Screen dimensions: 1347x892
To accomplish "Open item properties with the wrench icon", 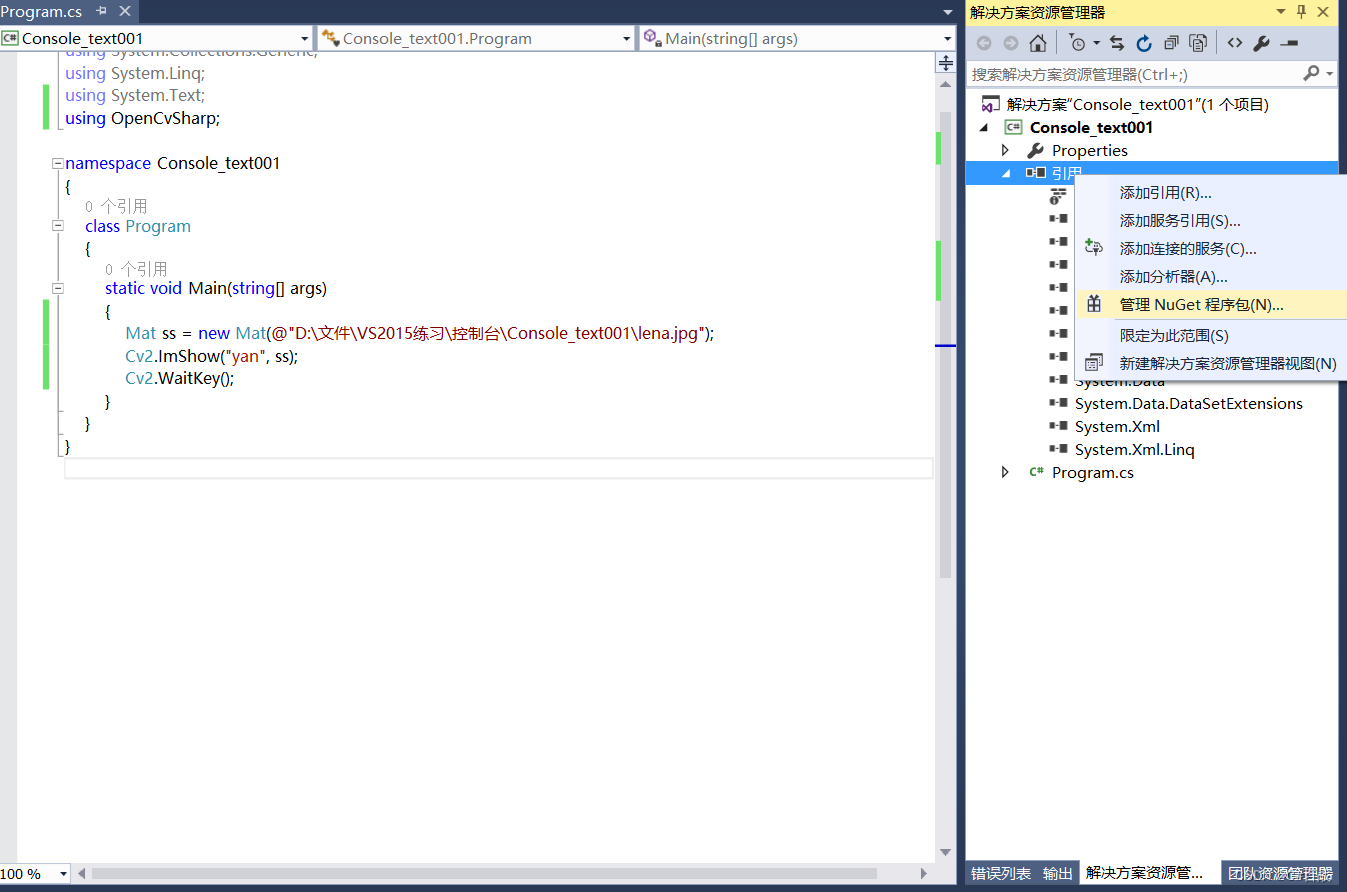I will pos(1262,43).
